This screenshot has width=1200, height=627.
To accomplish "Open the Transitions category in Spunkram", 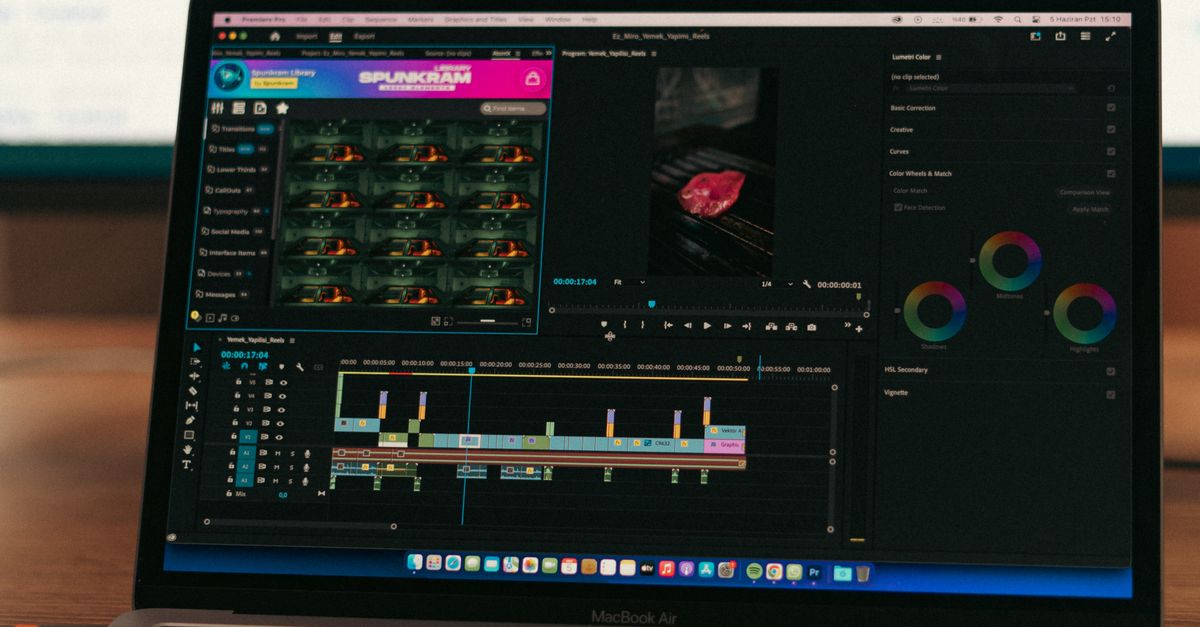I will click(238, 129).
